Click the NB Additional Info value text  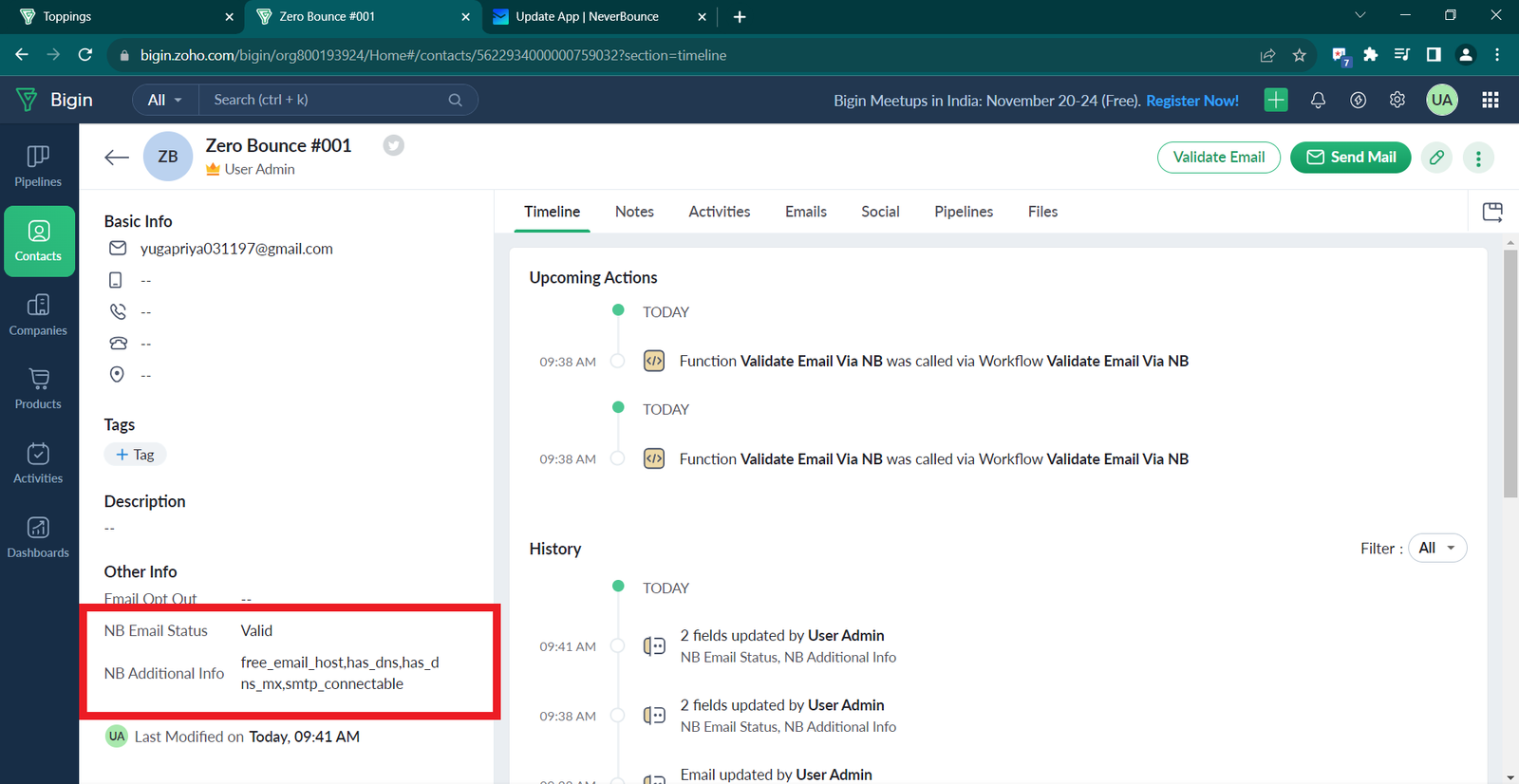pyautogui.click(x=340, y=673)
